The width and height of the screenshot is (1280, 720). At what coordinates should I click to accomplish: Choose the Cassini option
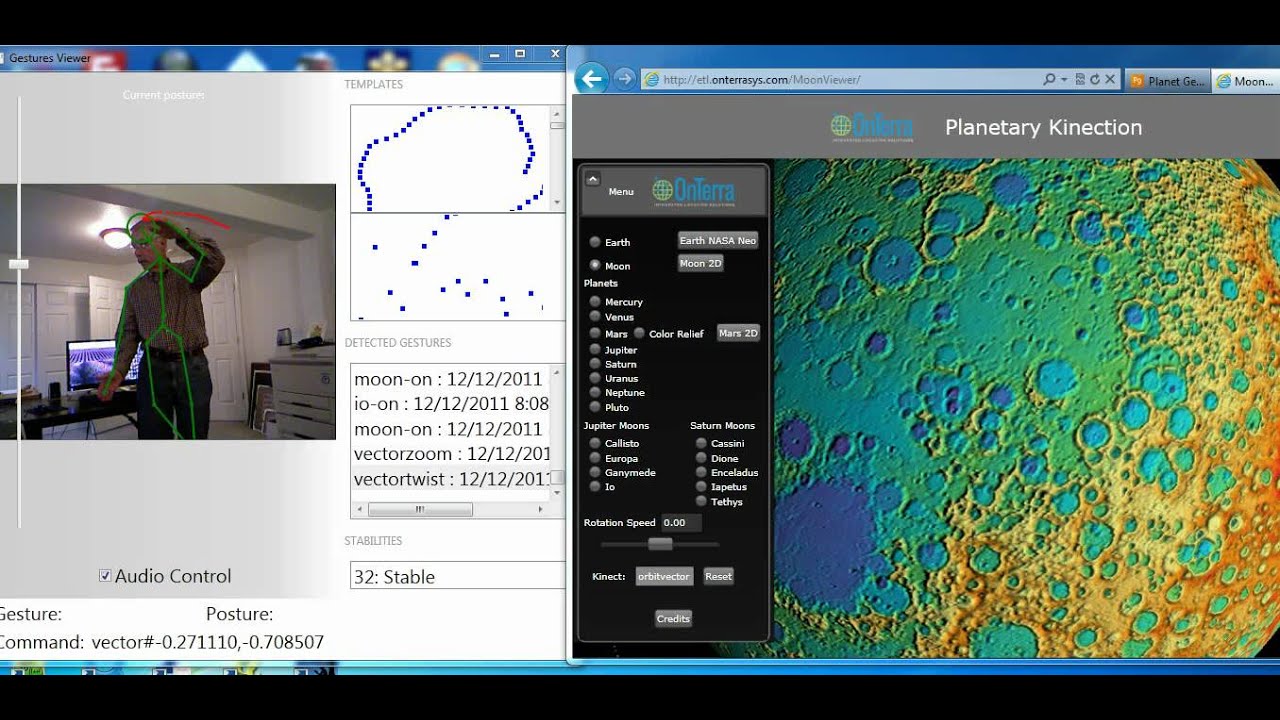coord(701,443)
